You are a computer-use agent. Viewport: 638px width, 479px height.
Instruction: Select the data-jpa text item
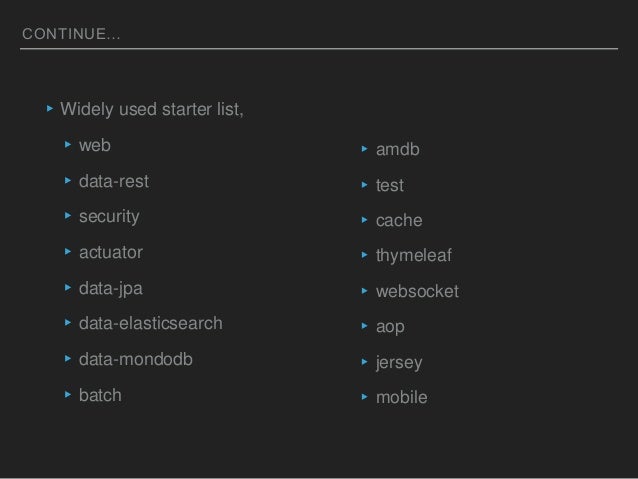(111, 289)
